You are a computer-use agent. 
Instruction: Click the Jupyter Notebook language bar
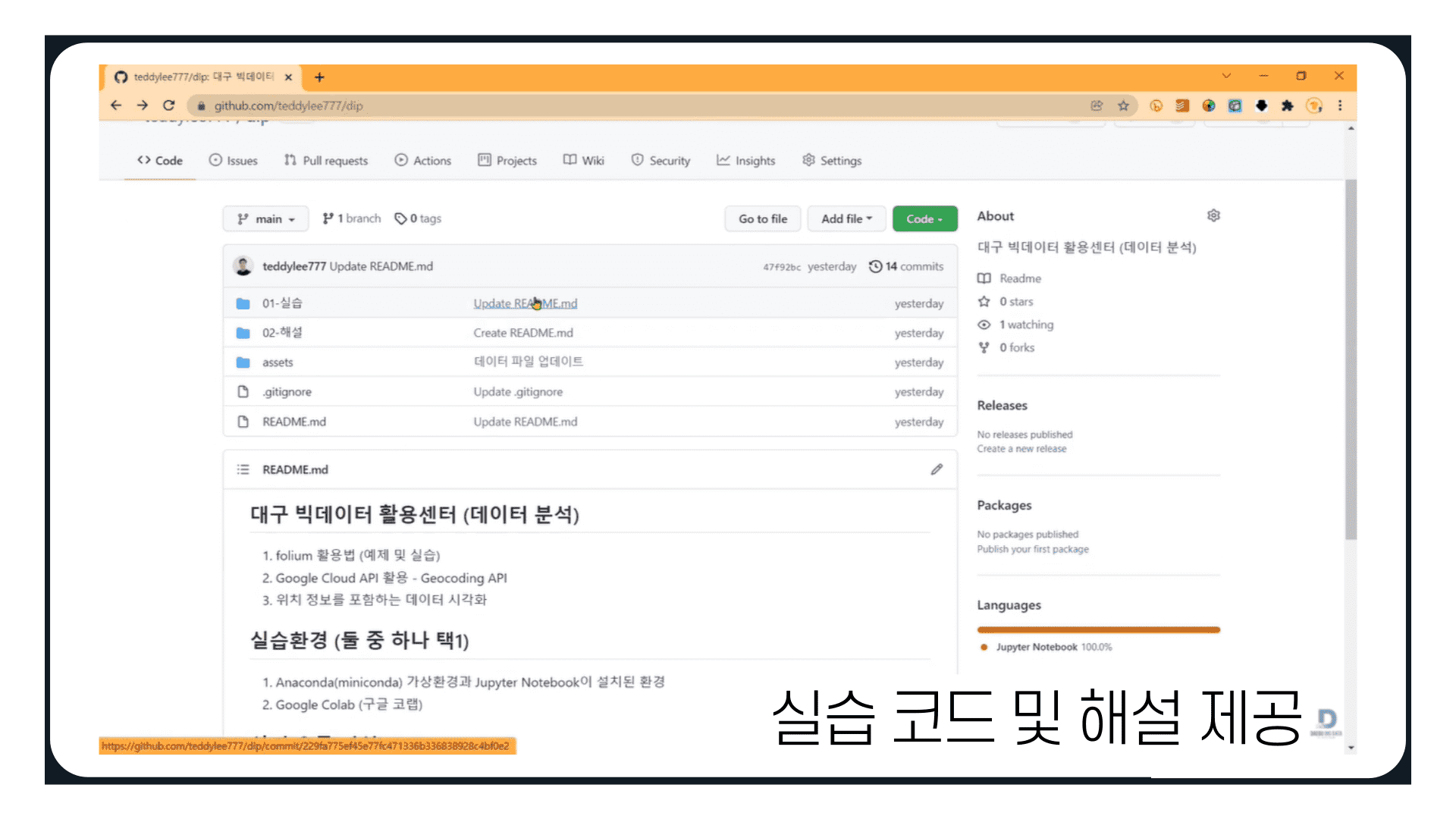point(1098,629)
